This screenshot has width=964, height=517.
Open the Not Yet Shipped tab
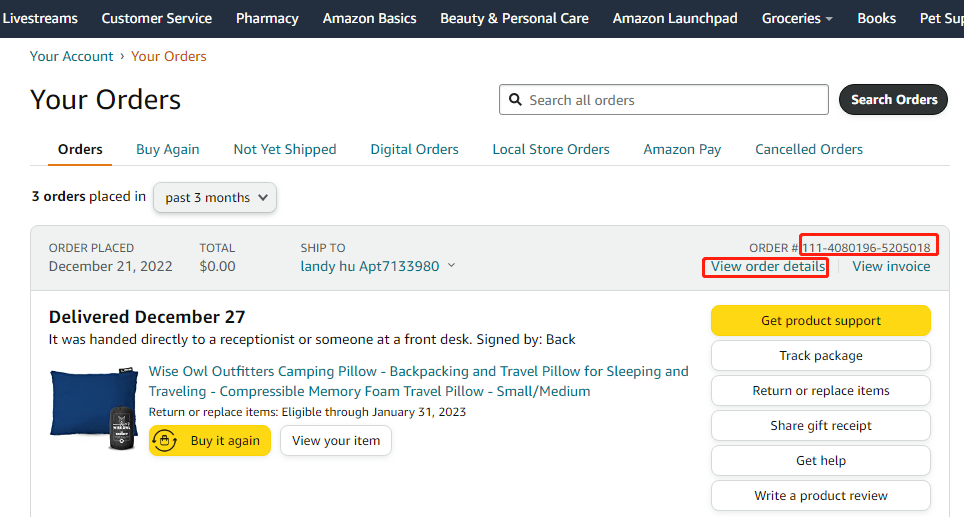(x=285, y=149)
